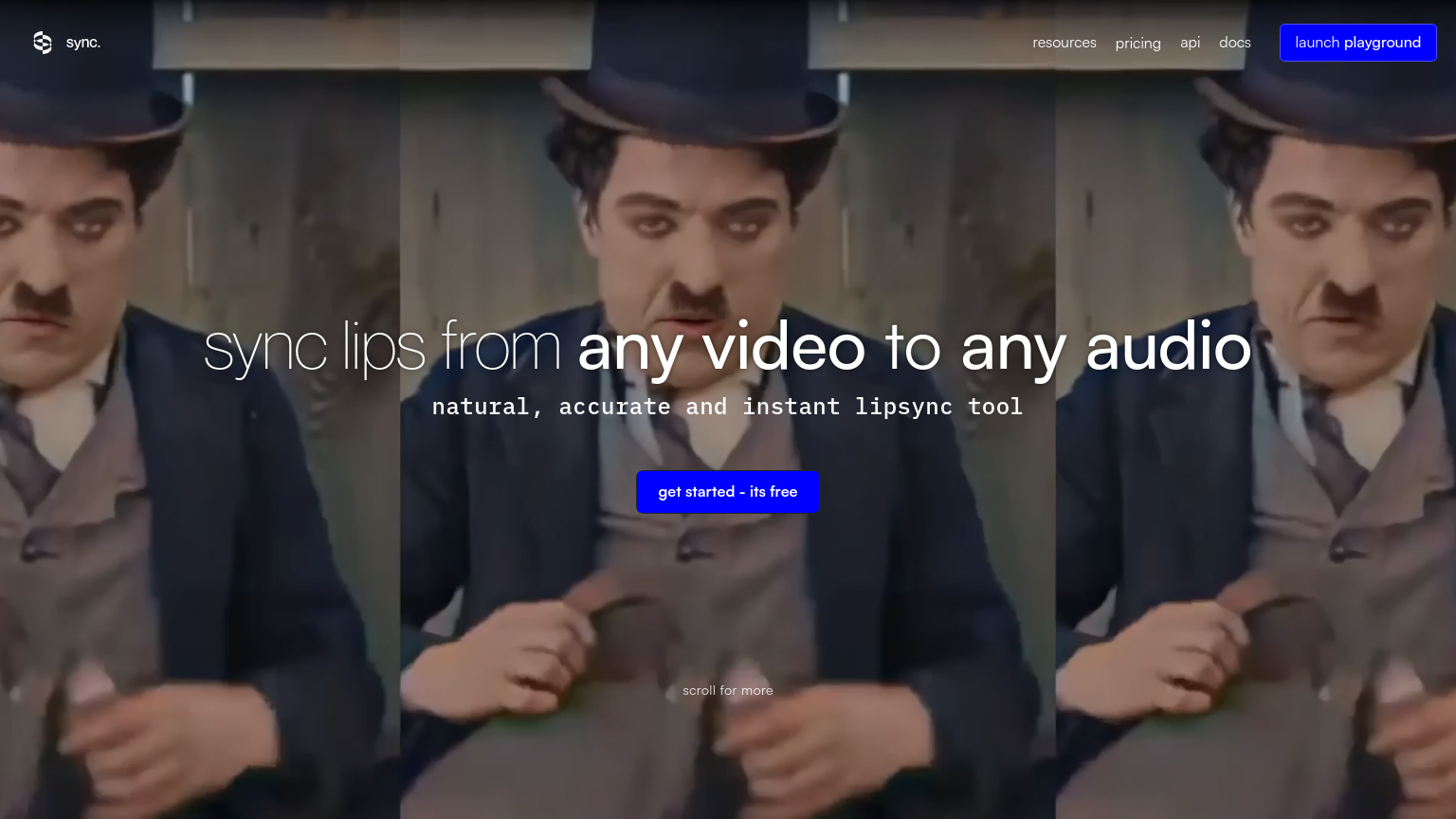
Task: Click 'get started - its free'
Action: [727, 492]
